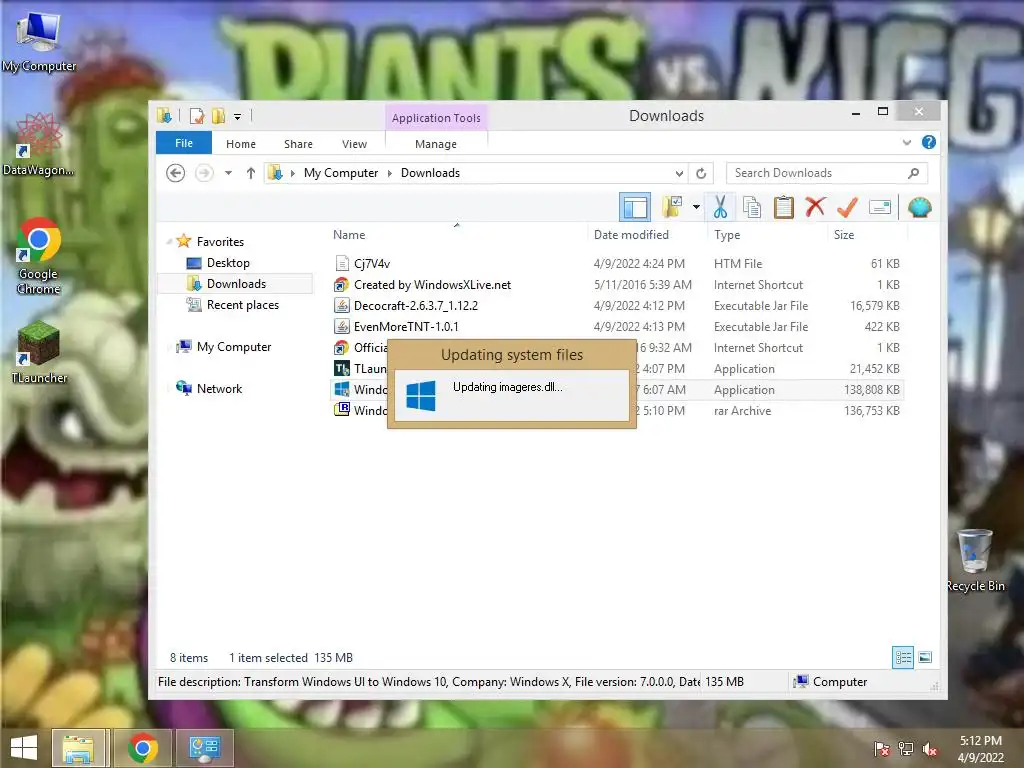Click the Back navigation arrow
The image size is (1024, 768).
(175, 173)
